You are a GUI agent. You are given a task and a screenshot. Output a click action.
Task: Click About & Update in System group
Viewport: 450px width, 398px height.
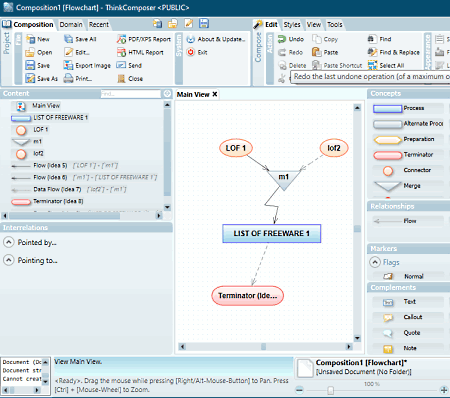coord(216,39)
